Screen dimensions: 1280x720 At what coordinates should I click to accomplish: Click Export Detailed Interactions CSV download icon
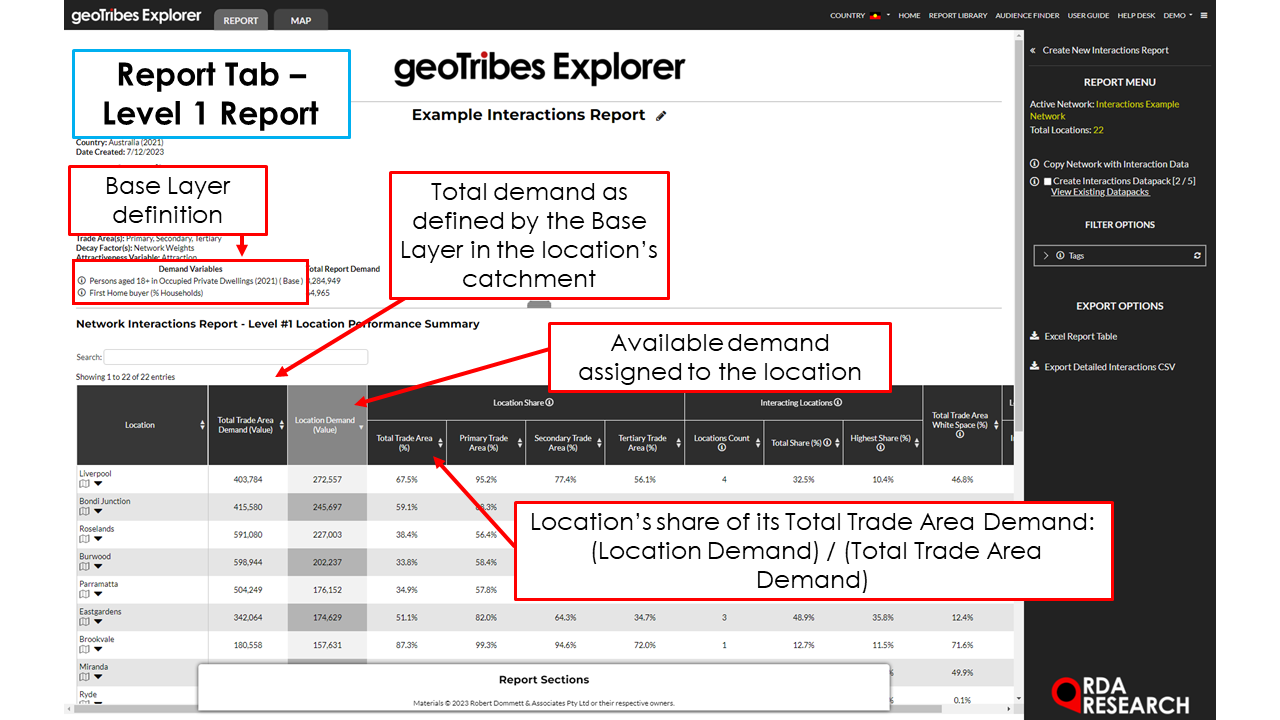(x=1035, y=367)
